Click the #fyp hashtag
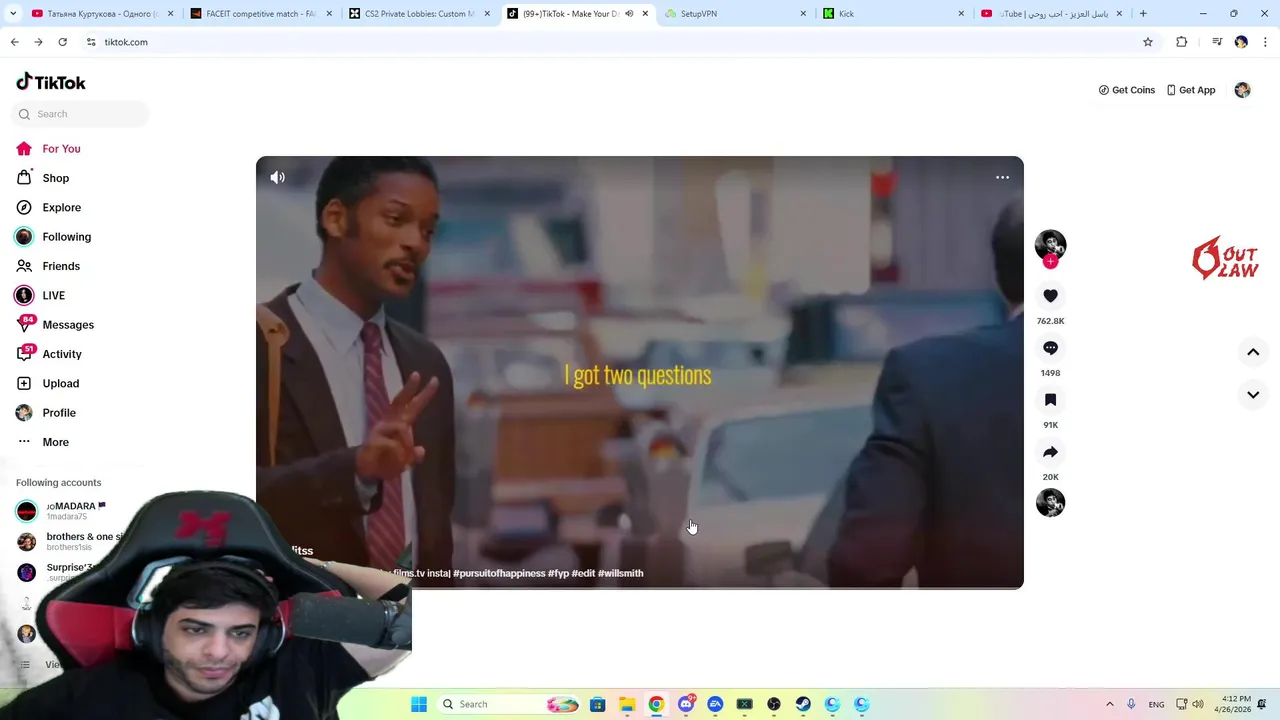 click(x=558, y=573)
